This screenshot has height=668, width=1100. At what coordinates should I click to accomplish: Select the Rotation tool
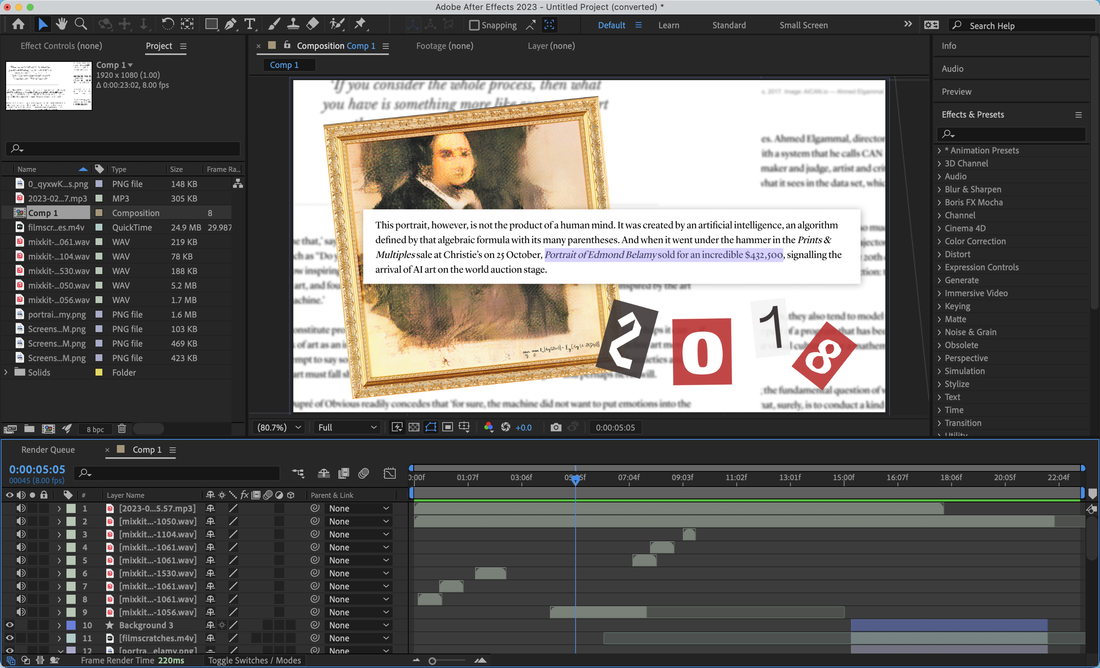pyautogui.click(x=167, y=24)
